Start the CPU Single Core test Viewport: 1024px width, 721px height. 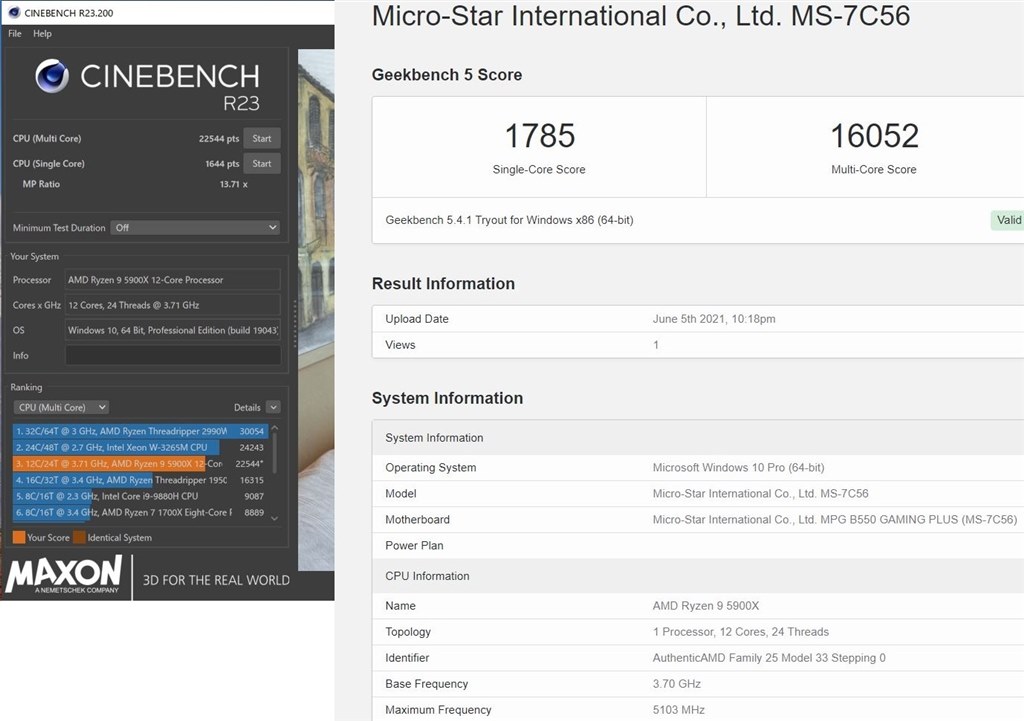coord(261,164)
